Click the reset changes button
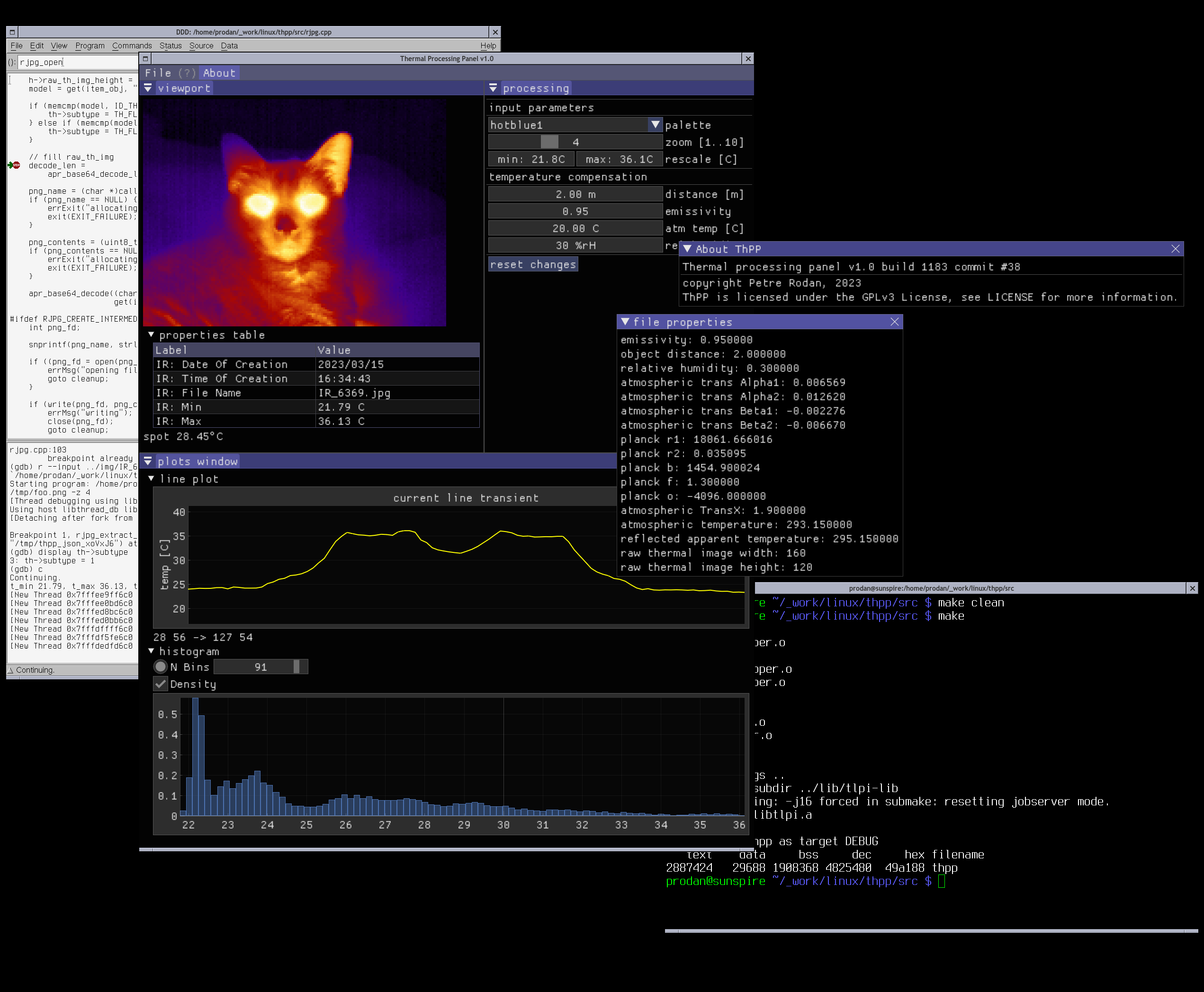The width and height of the screenshot is (1204, 992). tap(532, 264)
